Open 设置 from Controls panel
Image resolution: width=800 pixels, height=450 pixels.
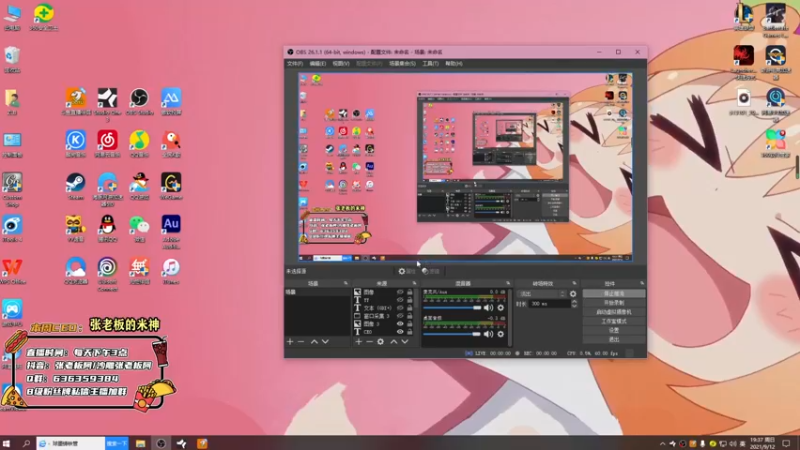614,331
